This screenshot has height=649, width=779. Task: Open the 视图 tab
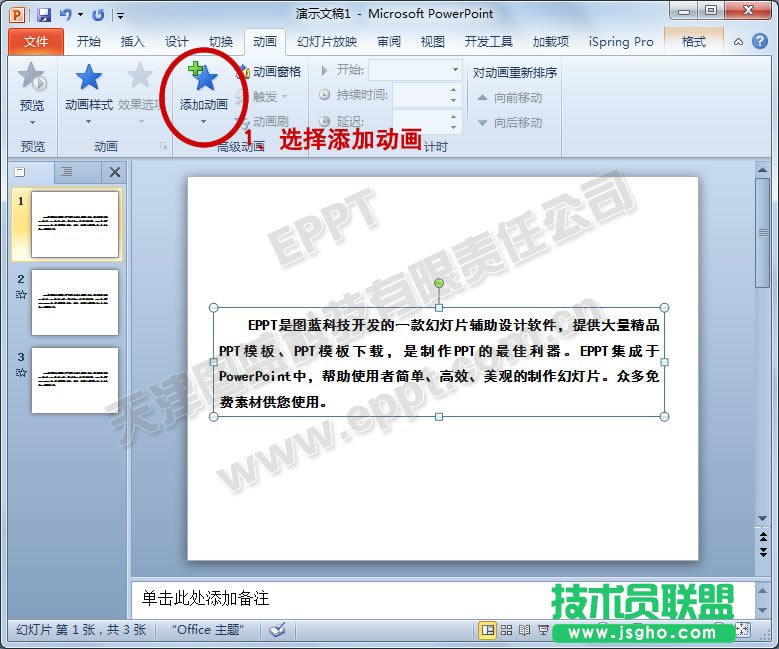[433, 41]
